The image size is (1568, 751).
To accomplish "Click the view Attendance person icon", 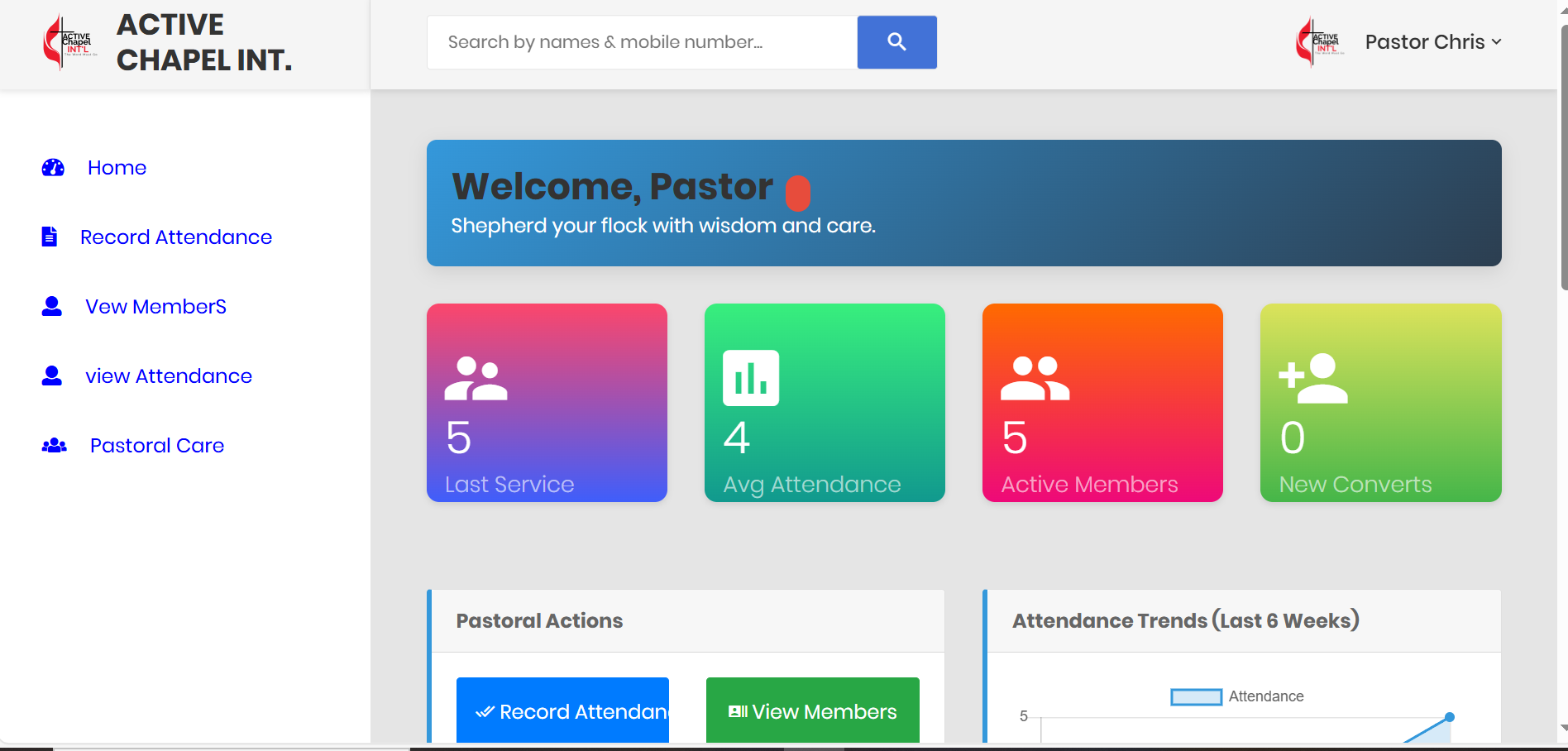I will tap(51, 375).
